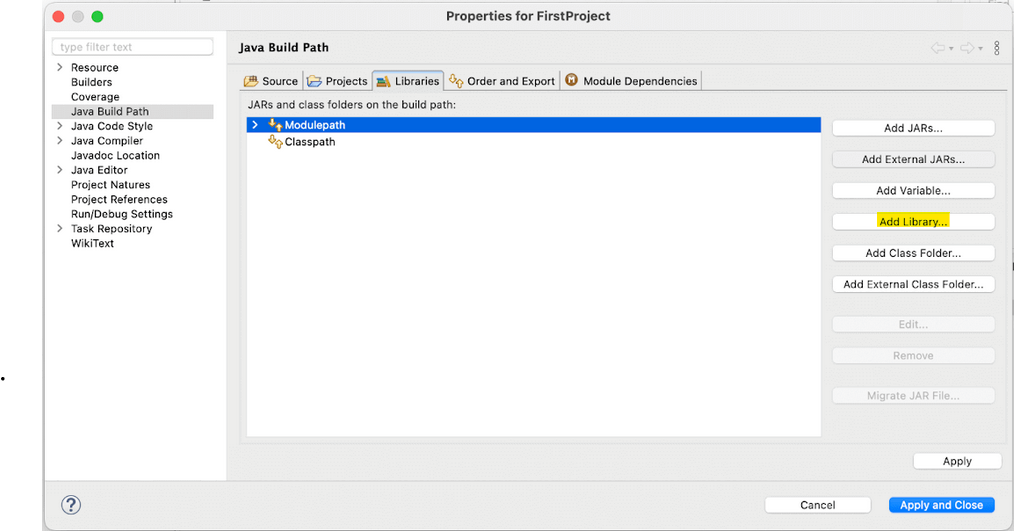This screenshot has width=1014, height=531.
Task: Click the Source tab folder icon
Action: click(251, 81)
